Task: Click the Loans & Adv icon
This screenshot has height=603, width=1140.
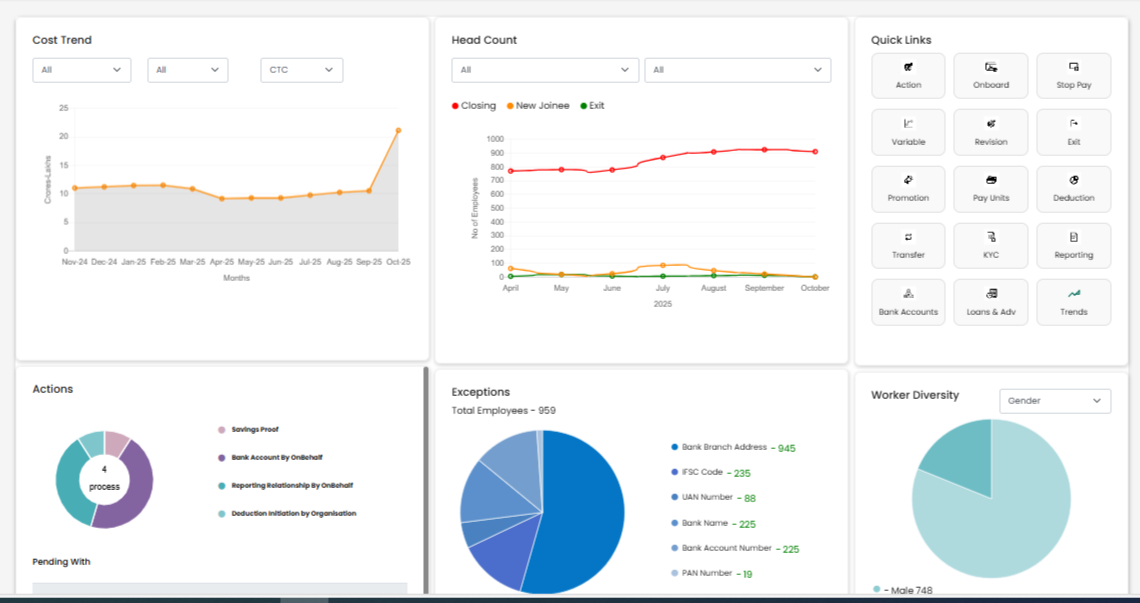Action: click(x=991, y=302)
